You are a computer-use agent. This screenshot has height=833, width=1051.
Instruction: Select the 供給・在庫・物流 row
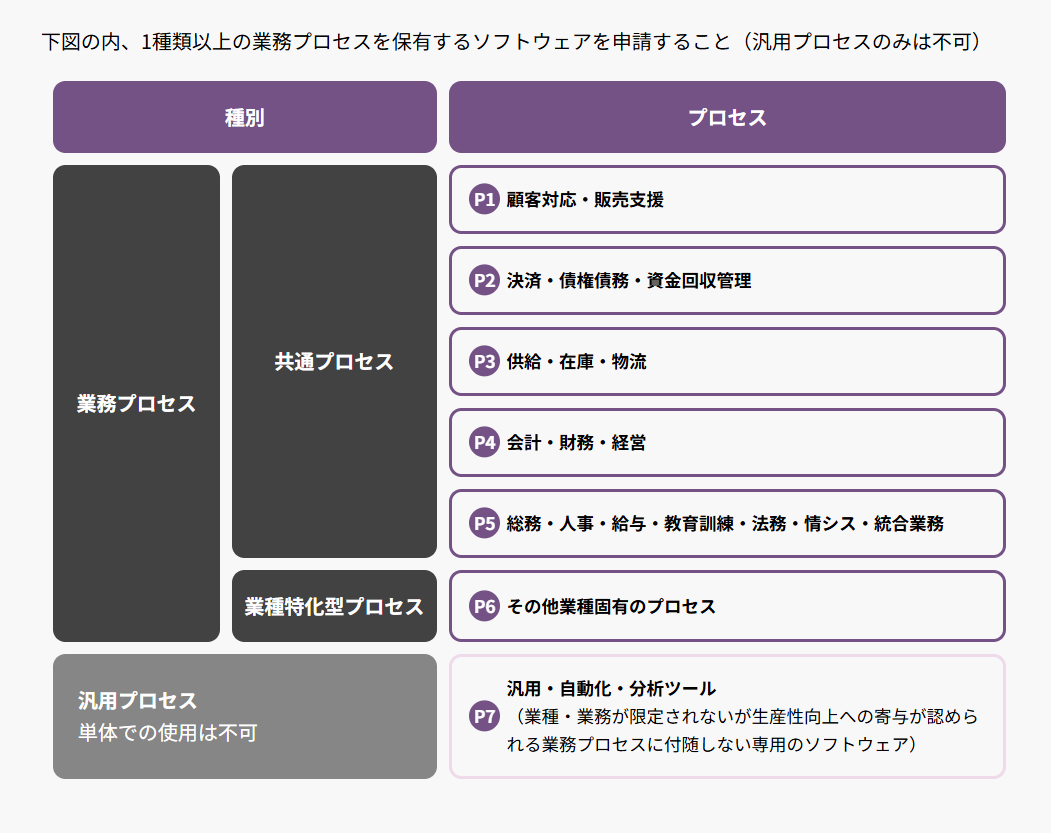pyautogui.click(x=727, y=361)
